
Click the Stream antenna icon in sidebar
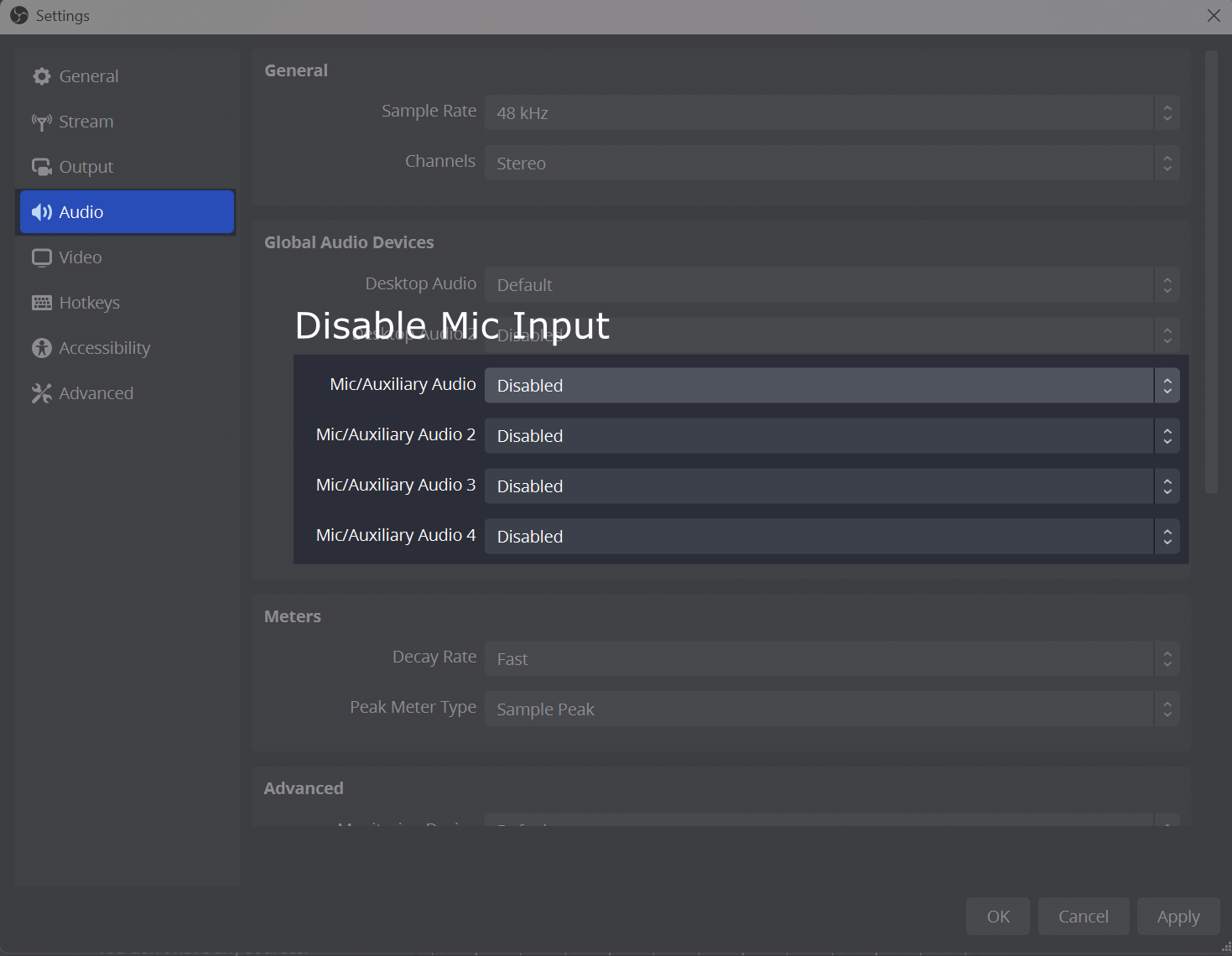click(41, 121)
